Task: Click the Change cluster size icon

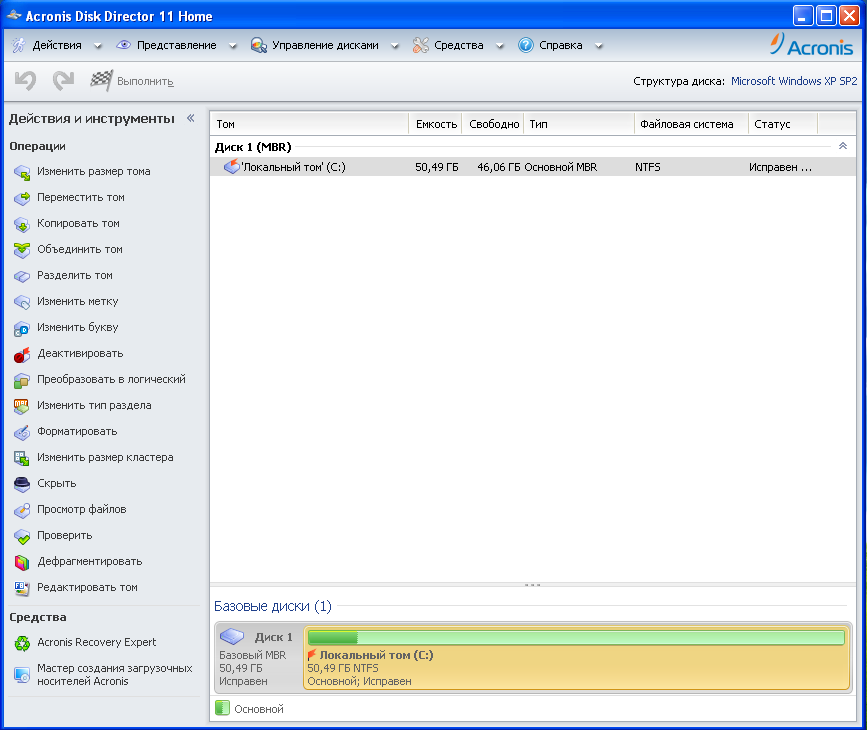Action: click(22, 458)
